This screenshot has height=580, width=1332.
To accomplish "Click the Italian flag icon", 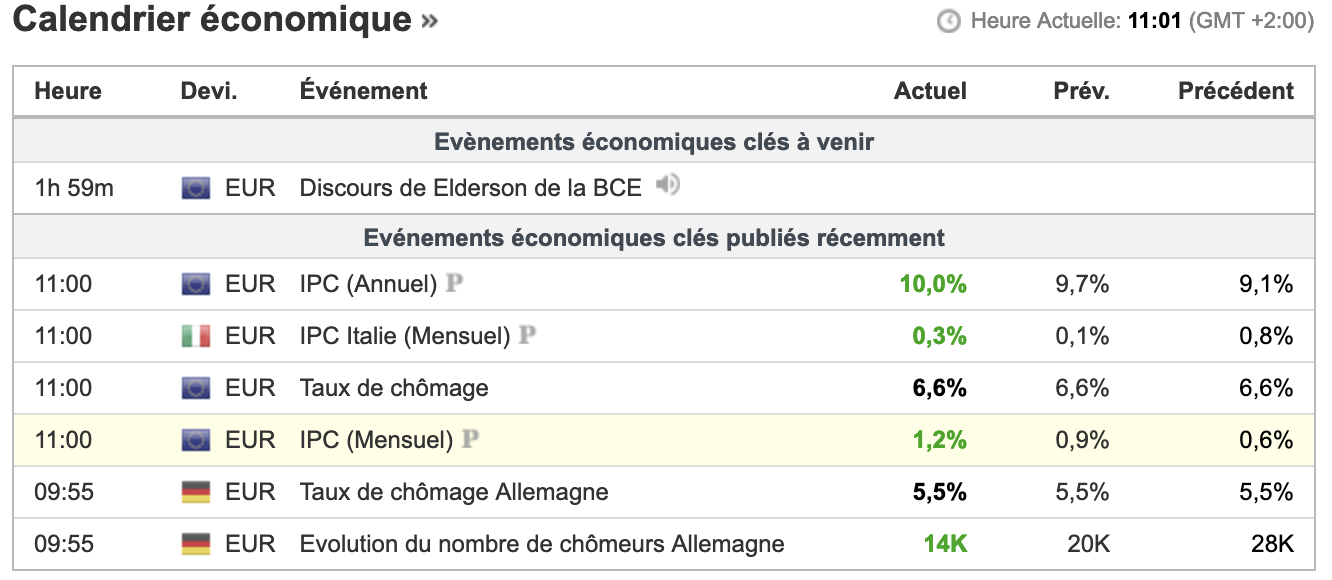I will coord(196,337).
